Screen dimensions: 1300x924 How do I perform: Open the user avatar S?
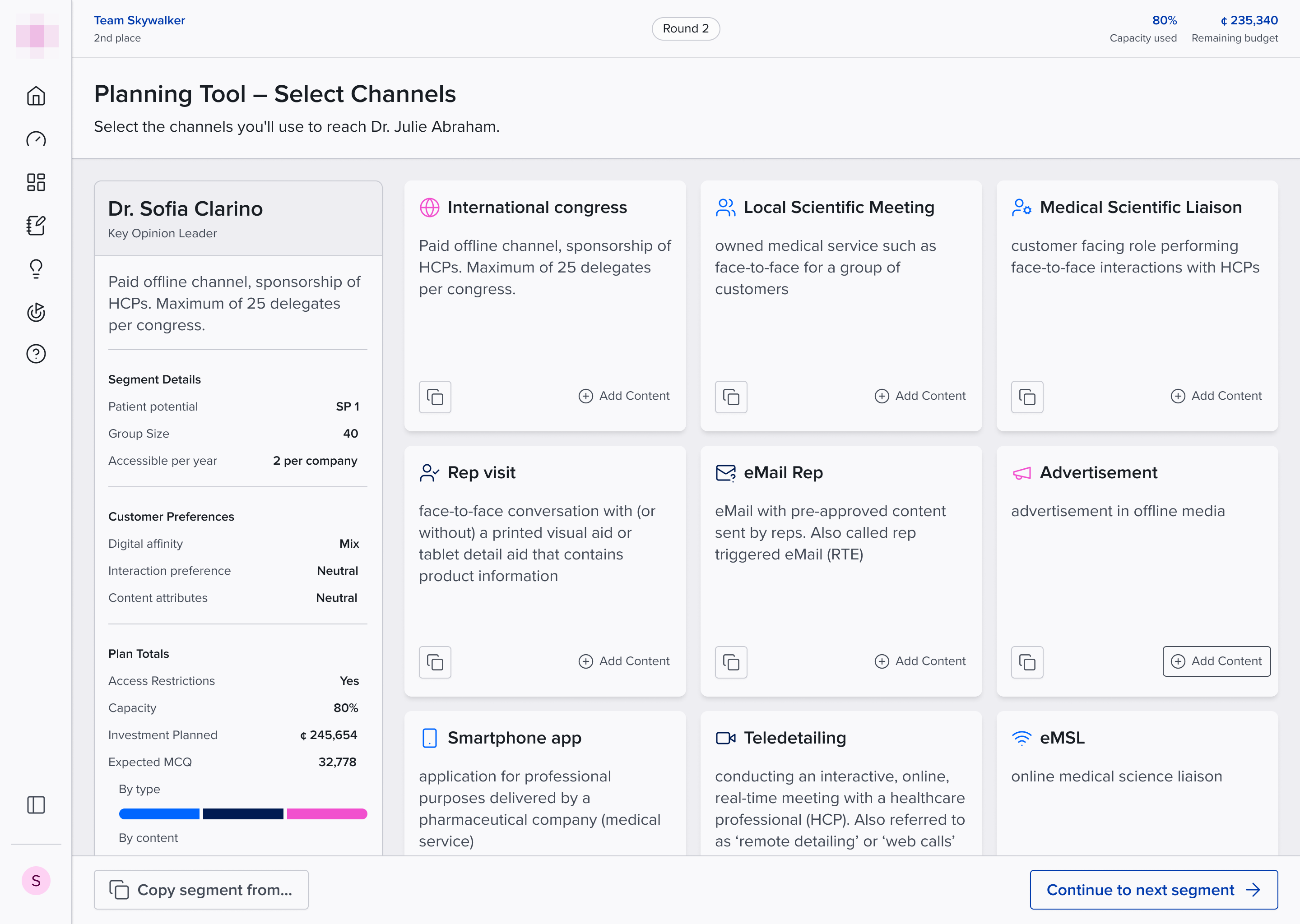point(36,881)
